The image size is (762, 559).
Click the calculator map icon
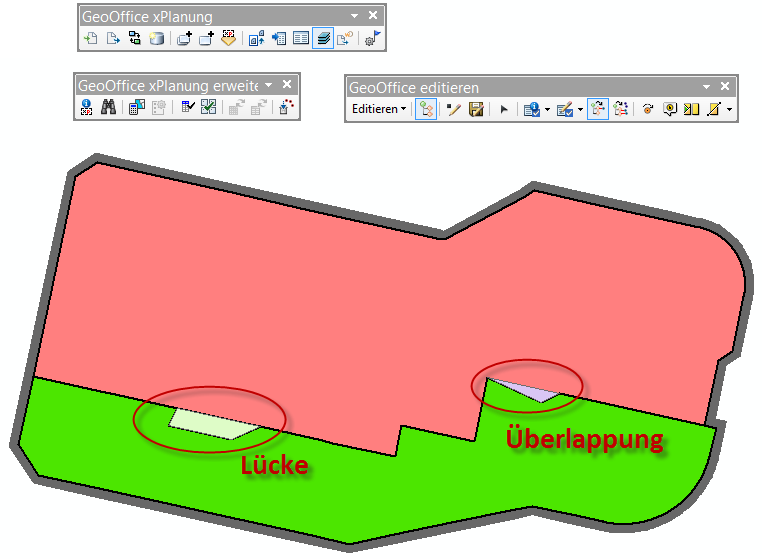click(135, 109)
